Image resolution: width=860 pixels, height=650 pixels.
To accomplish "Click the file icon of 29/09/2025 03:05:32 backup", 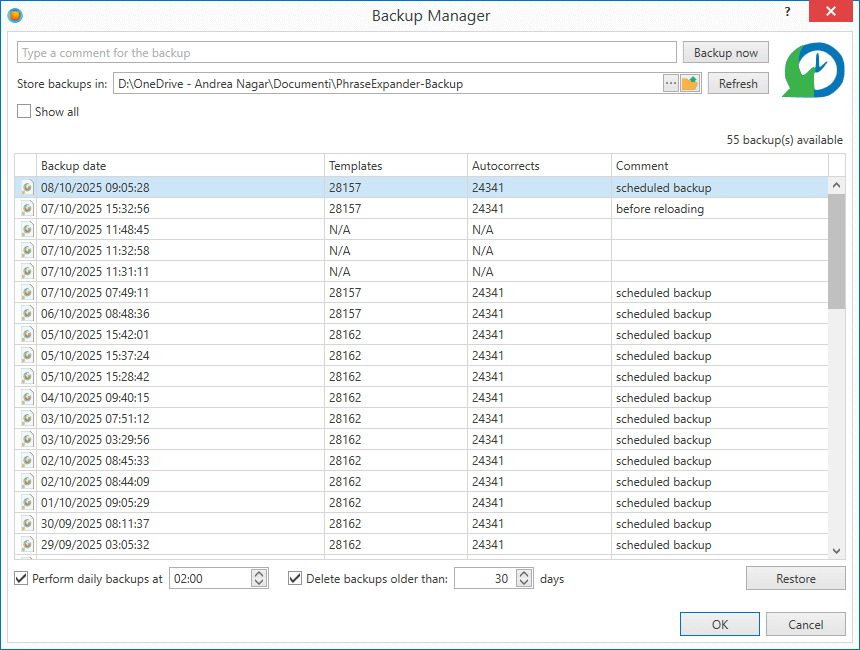I will click(x=27, y=545).
